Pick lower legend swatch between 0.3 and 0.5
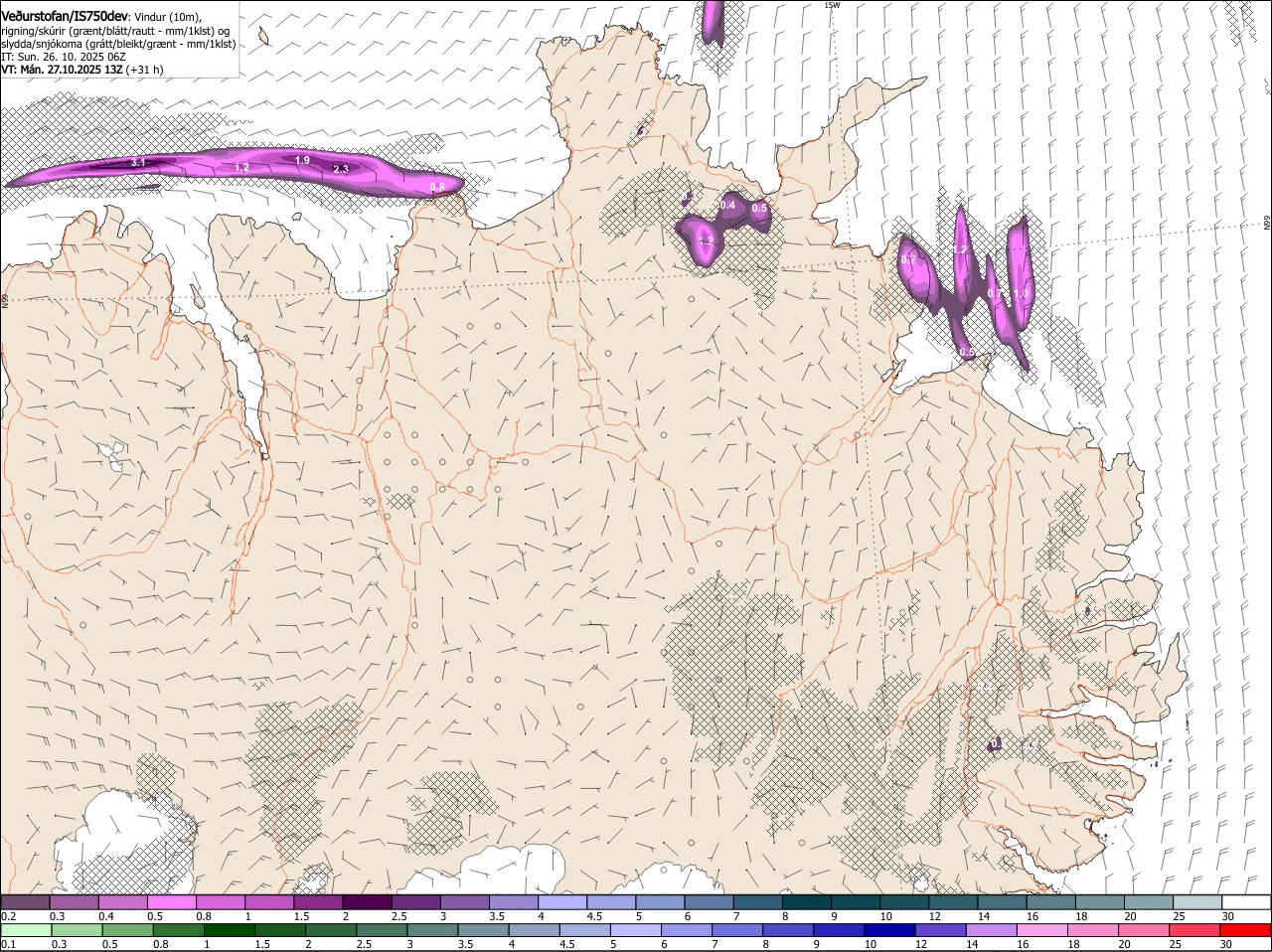The image size is (1272, 952). pos(78,931)
